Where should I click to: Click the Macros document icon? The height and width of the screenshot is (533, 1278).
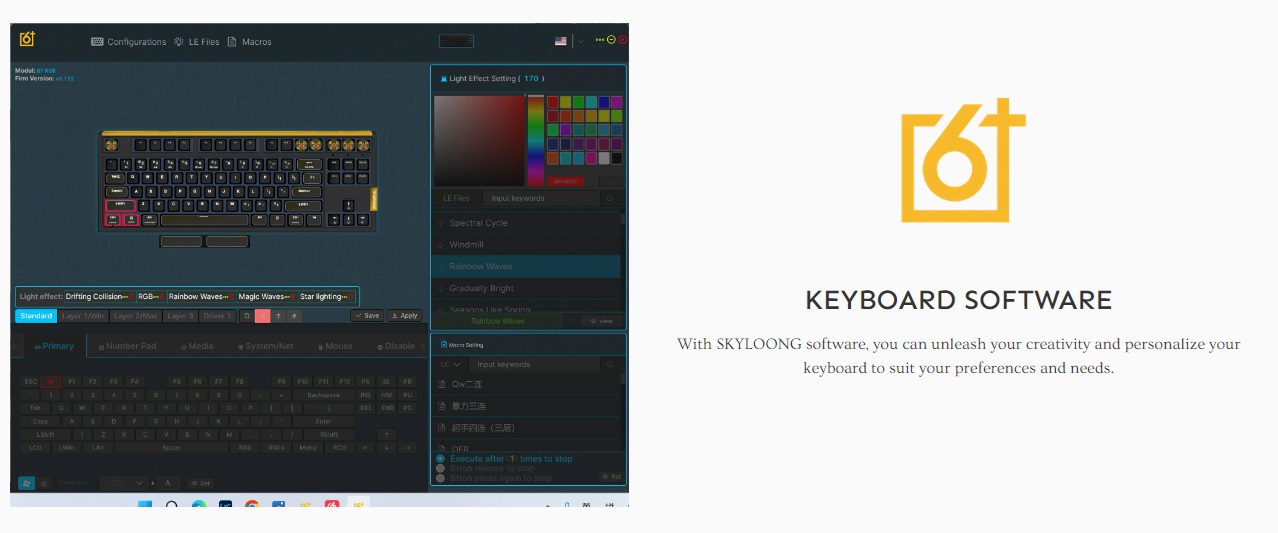click(x=232, y=42)
